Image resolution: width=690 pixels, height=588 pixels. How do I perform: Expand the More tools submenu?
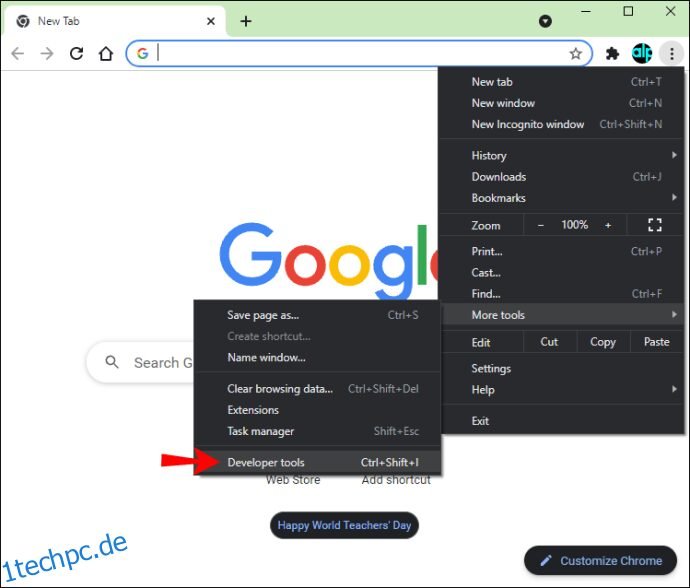click(x=562, y=315)
